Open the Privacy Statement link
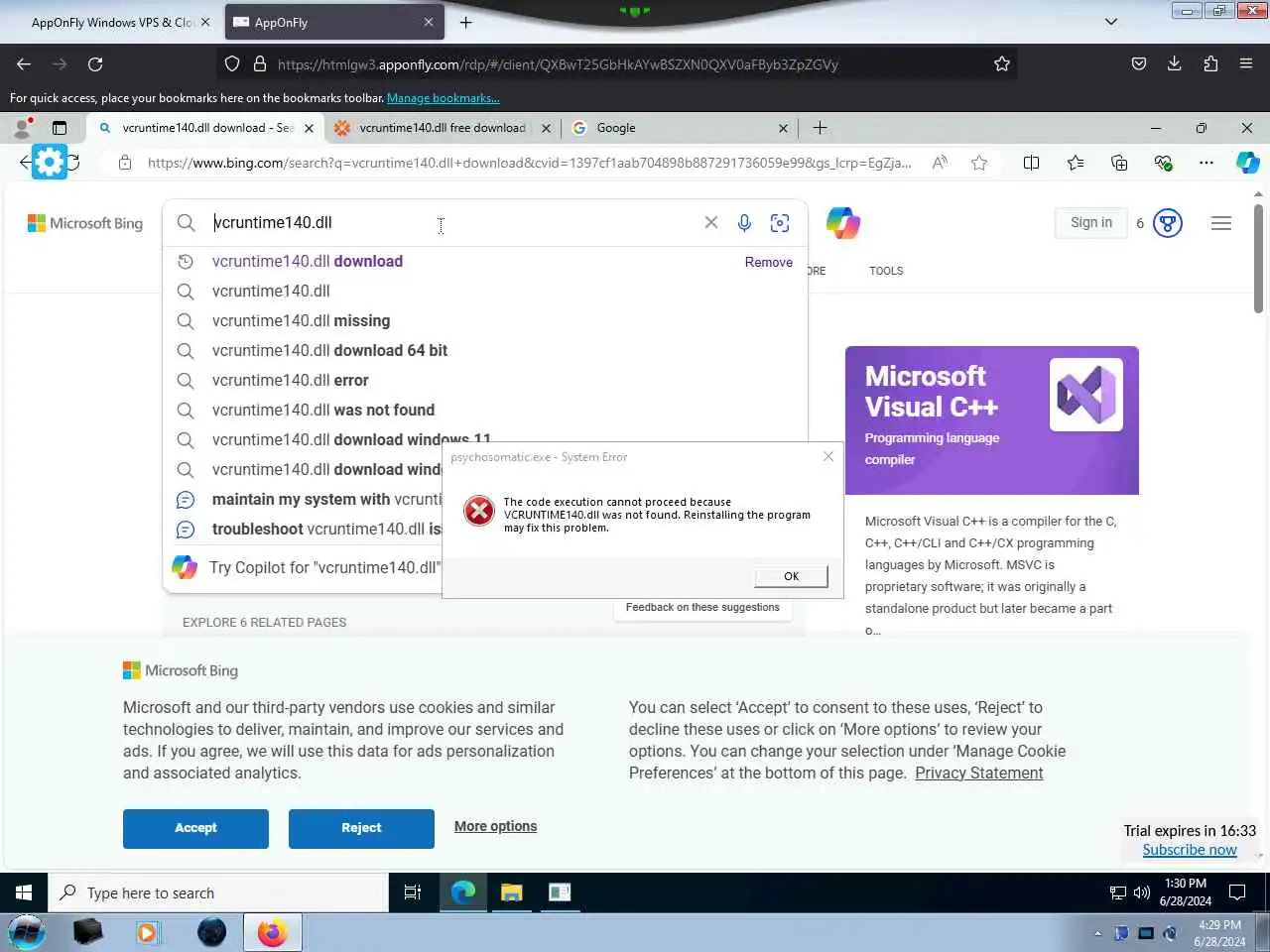 (978, 773)
